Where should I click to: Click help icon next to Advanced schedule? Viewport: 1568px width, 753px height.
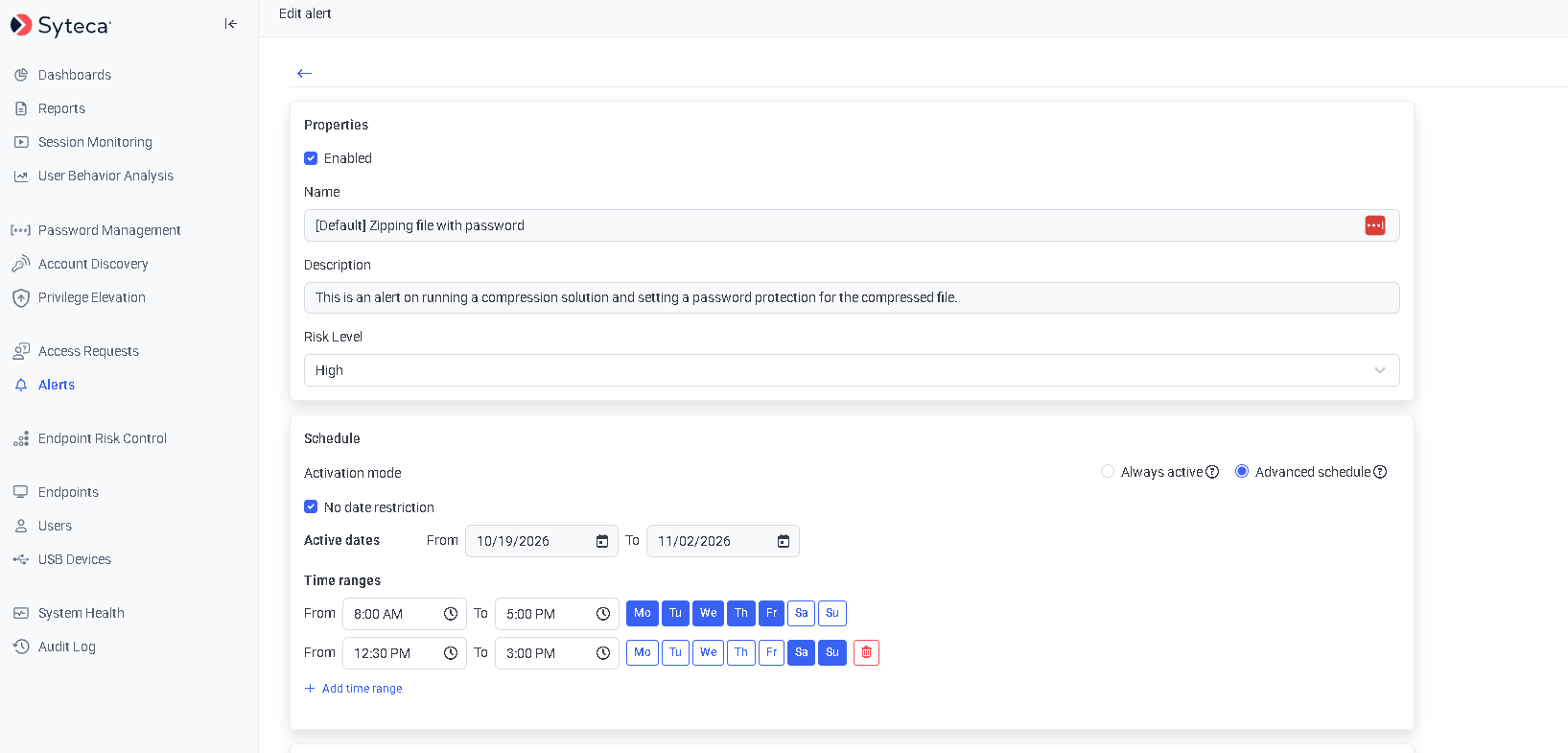click(x=1380, y=472)
